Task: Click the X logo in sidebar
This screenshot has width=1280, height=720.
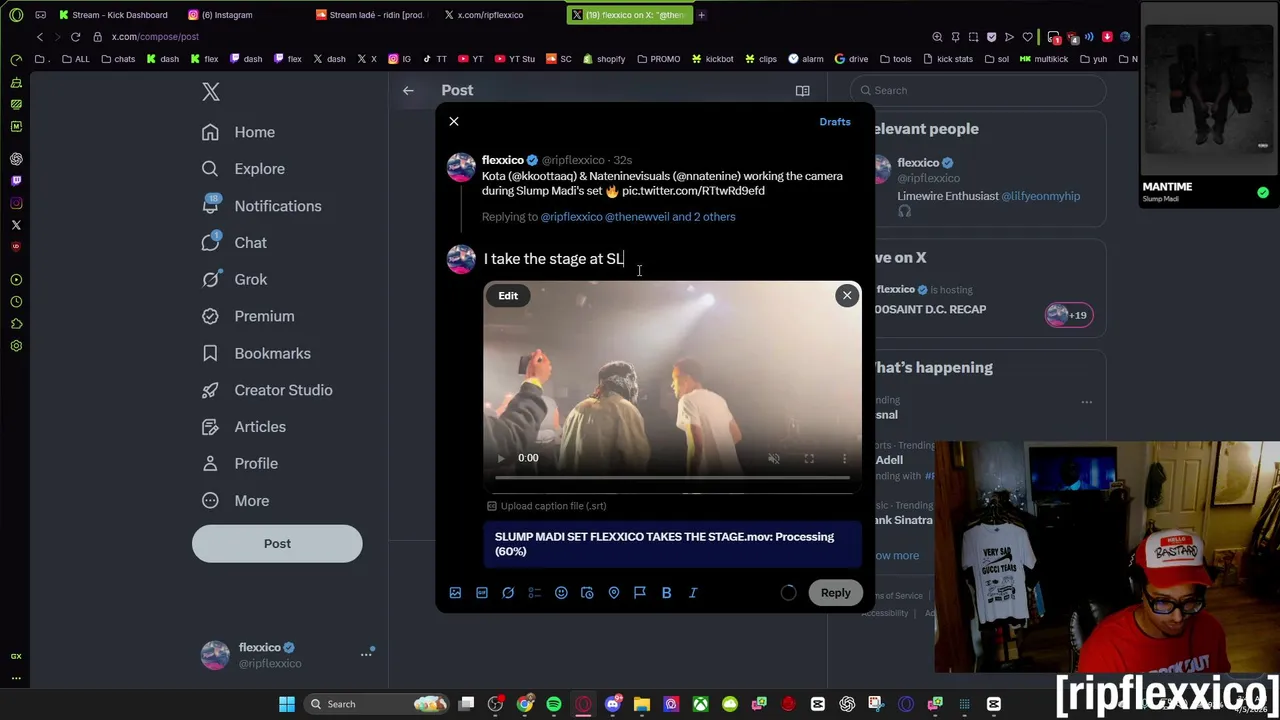Action: [211, 92]
